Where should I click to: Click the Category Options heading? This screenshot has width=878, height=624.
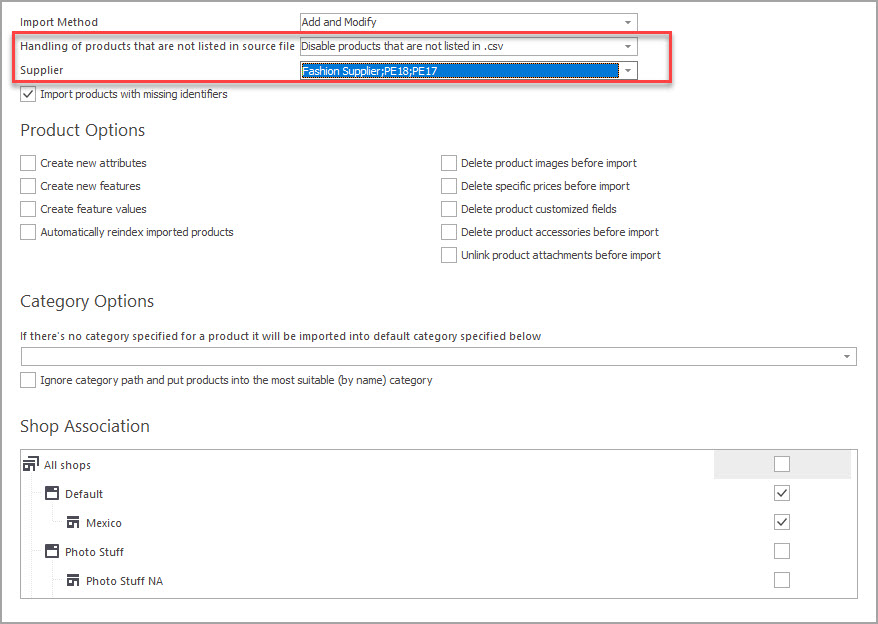[87, 301]
